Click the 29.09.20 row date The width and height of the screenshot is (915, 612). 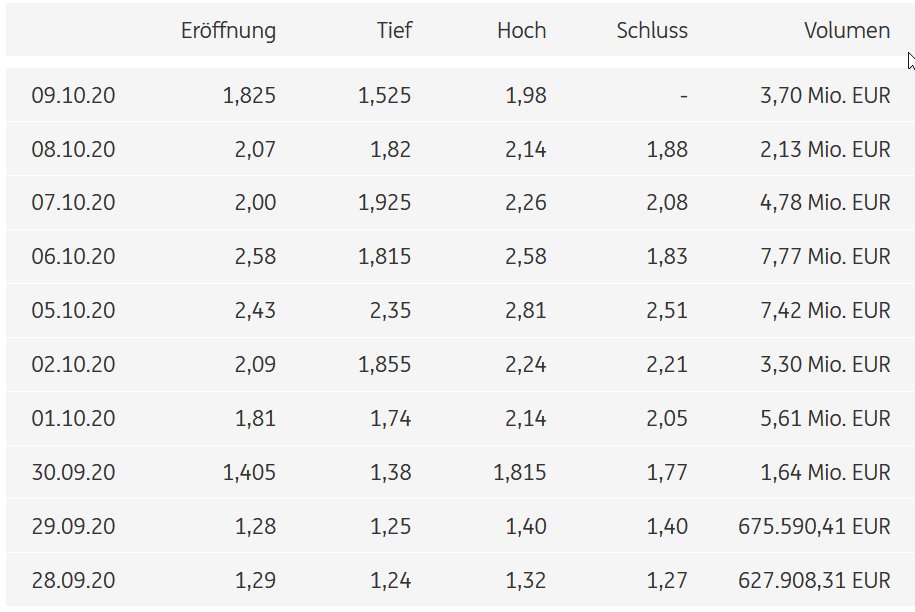pyautogui.click(x=73, y=527)
